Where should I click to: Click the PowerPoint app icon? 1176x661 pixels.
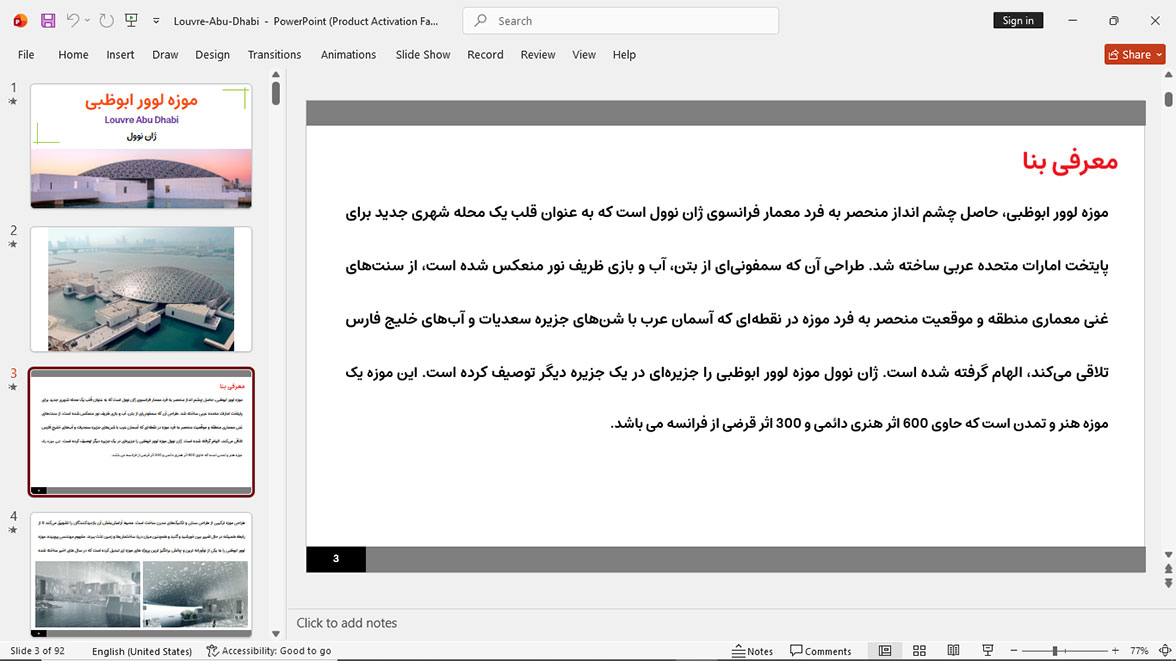click(20, 21)
